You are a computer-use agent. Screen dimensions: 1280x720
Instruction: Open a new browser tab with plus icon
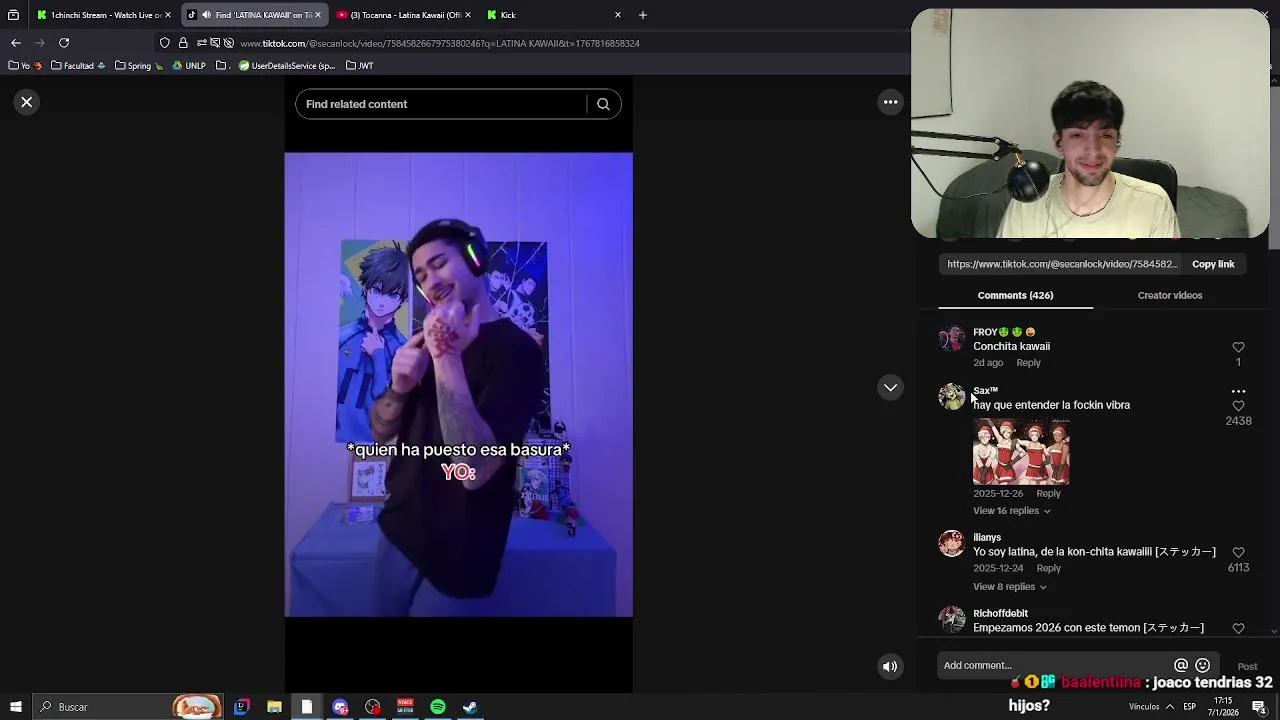click(x=643, y=15)
